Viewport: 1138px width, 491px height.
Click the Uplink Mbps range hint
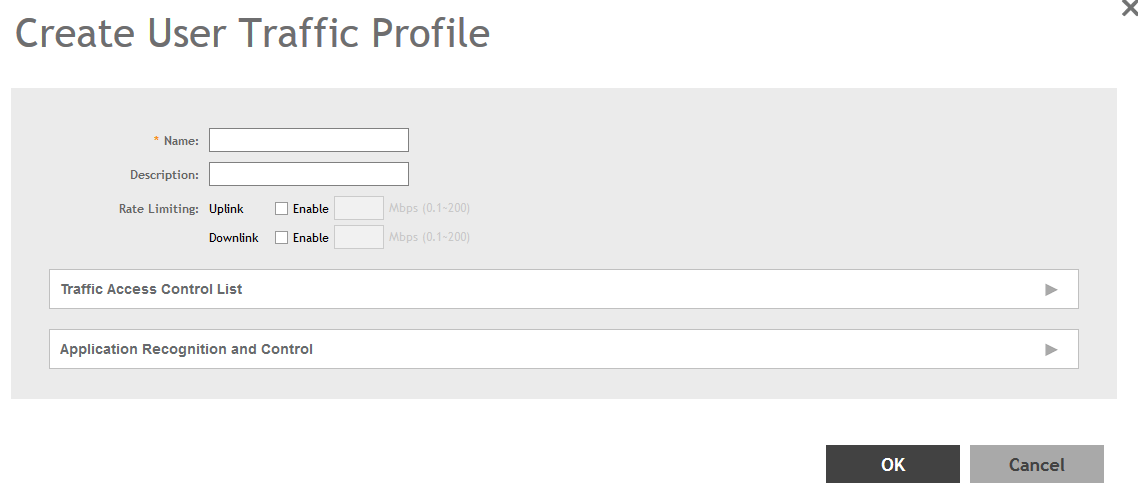click(x=429, y=209)
